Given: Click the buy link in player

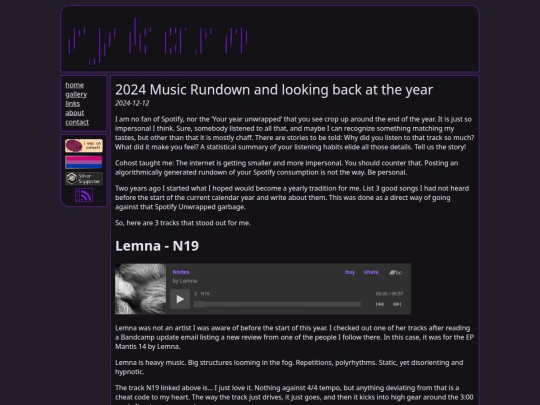Looking at the screenshot, I should click(x=350, y=272).
